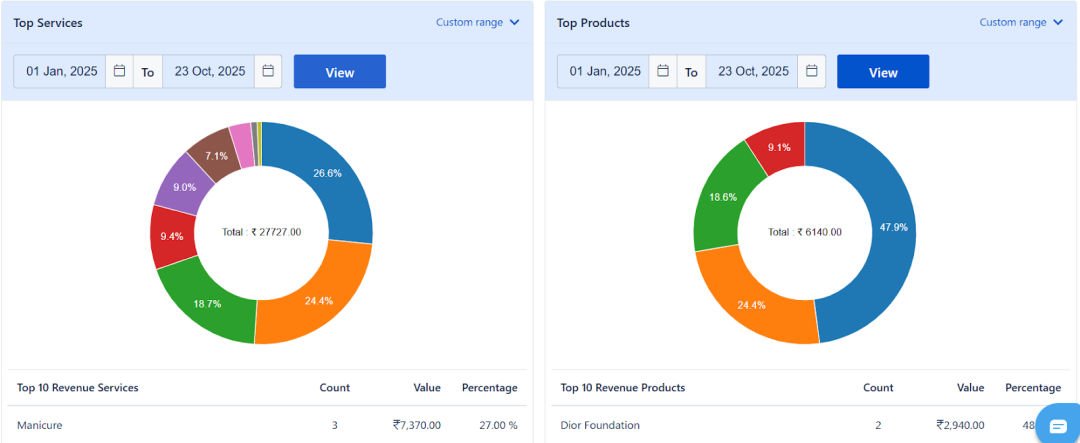Open calendar for Top Services start date
The width and height of the screenshot is (1080, 443).
click(119, 71)
